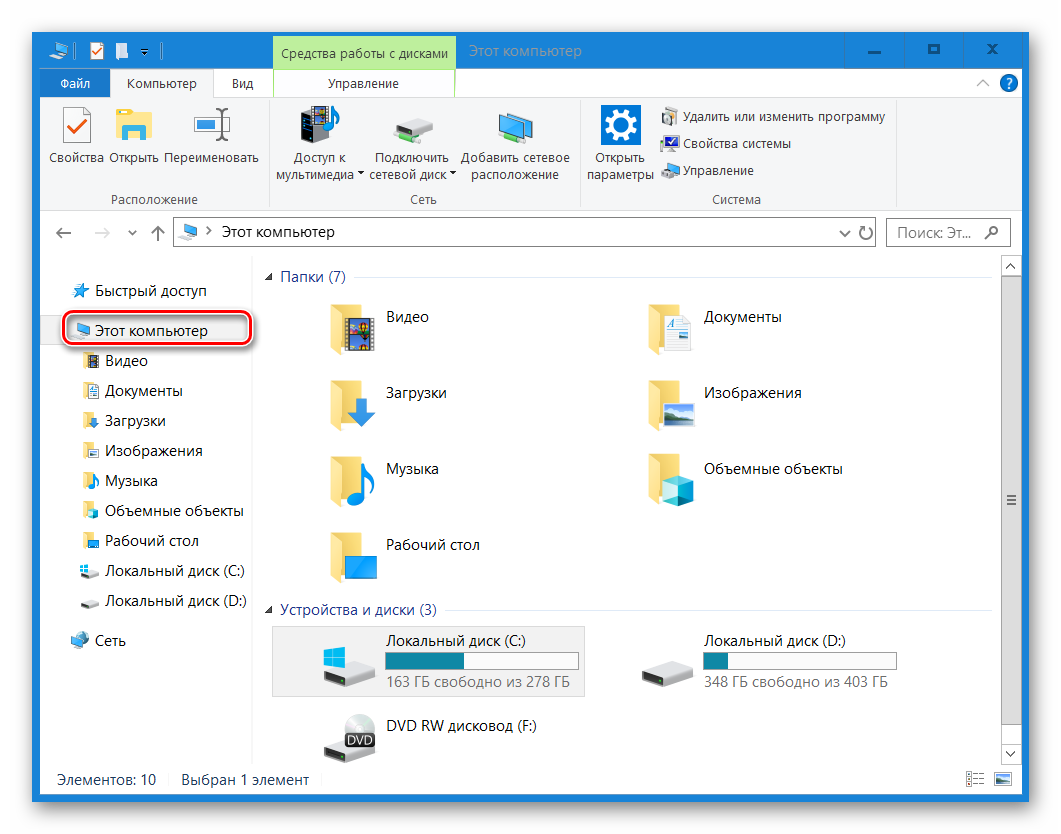
Task: Select Быстрый доступ in navigation pane
Action: [x=139, y=291]
